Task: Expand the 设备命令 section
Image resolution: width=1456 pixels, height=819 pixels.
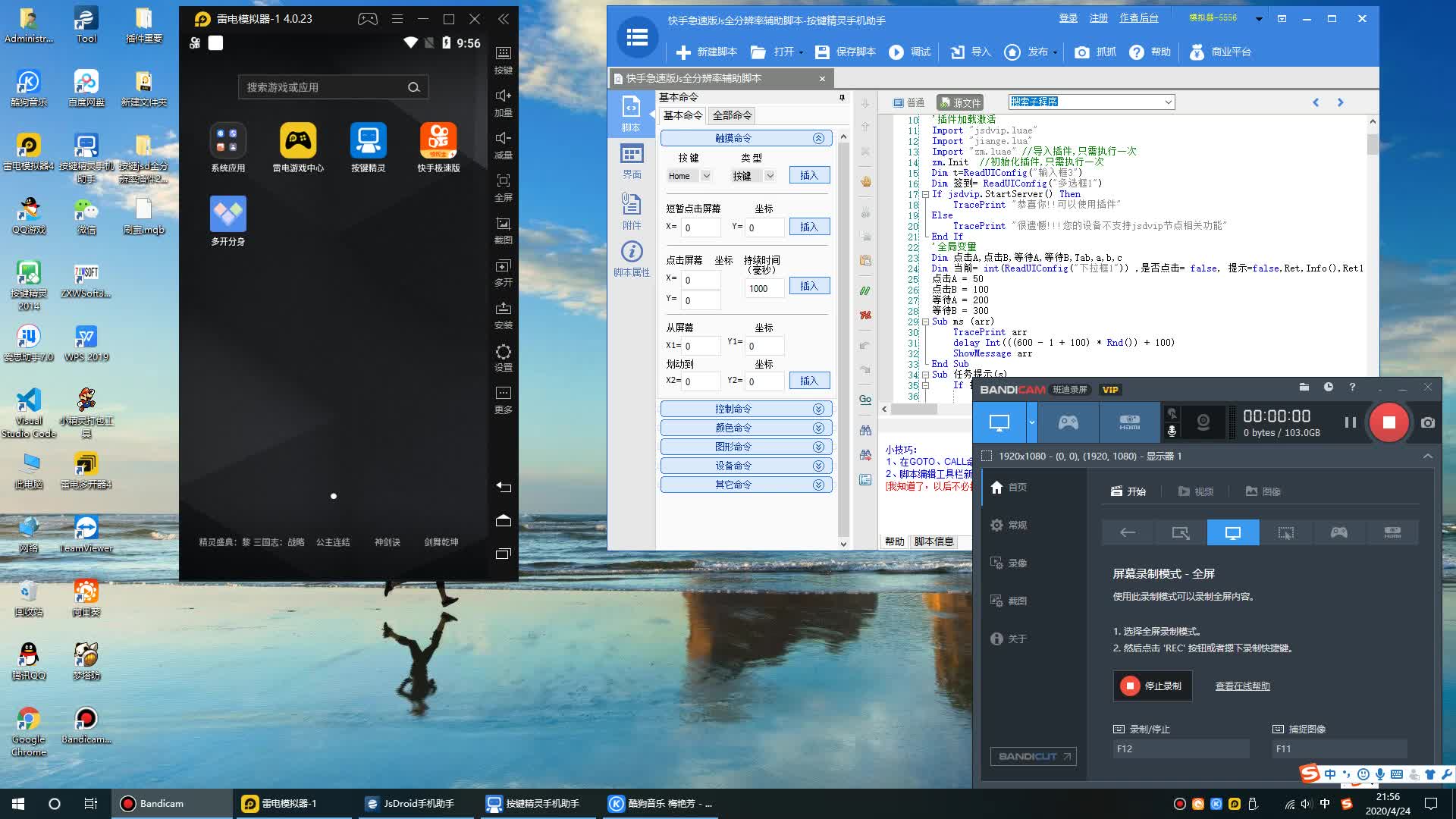Action: 746,466
